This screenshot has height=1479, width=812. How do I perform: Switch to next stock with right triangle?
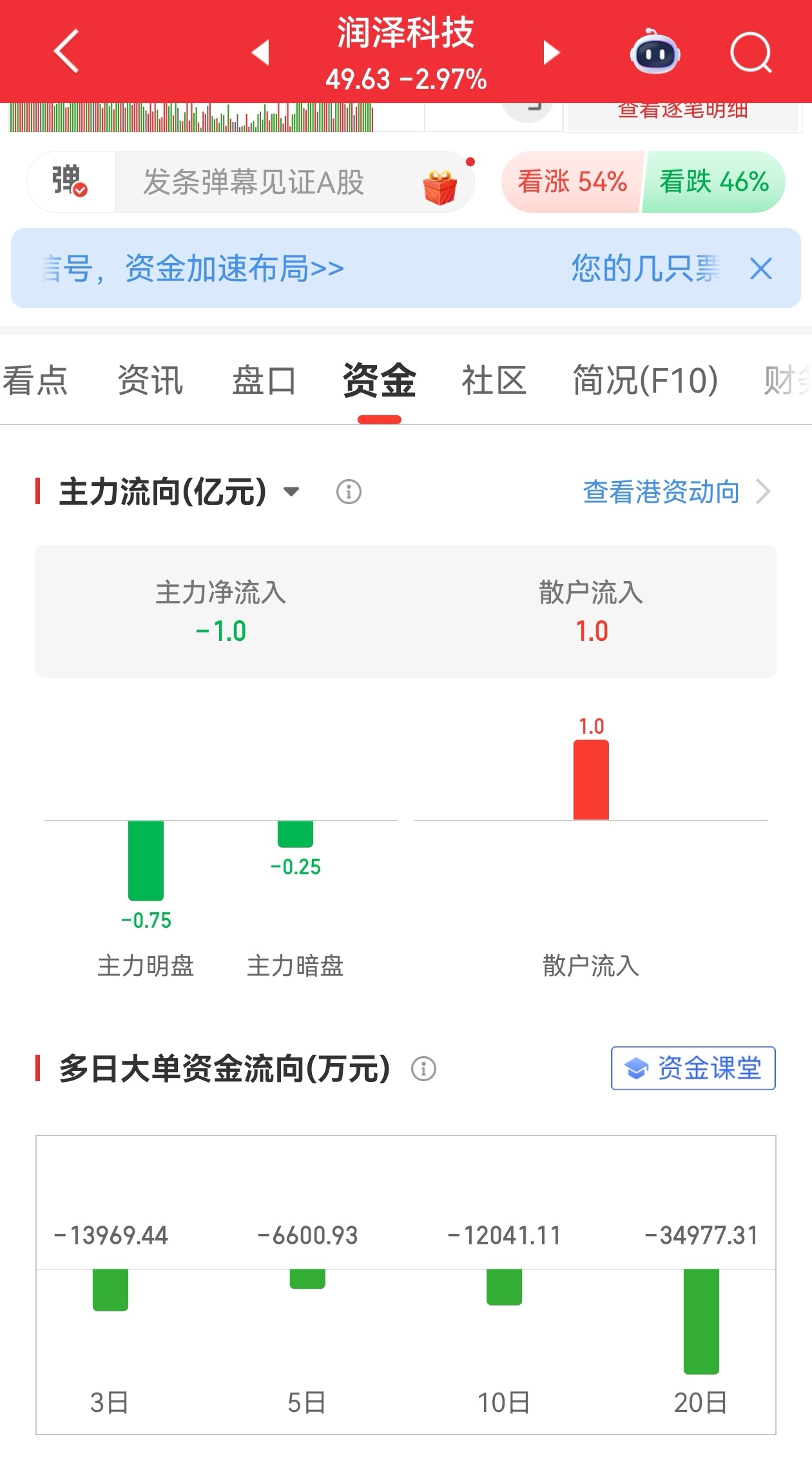(x=551, y=52)
